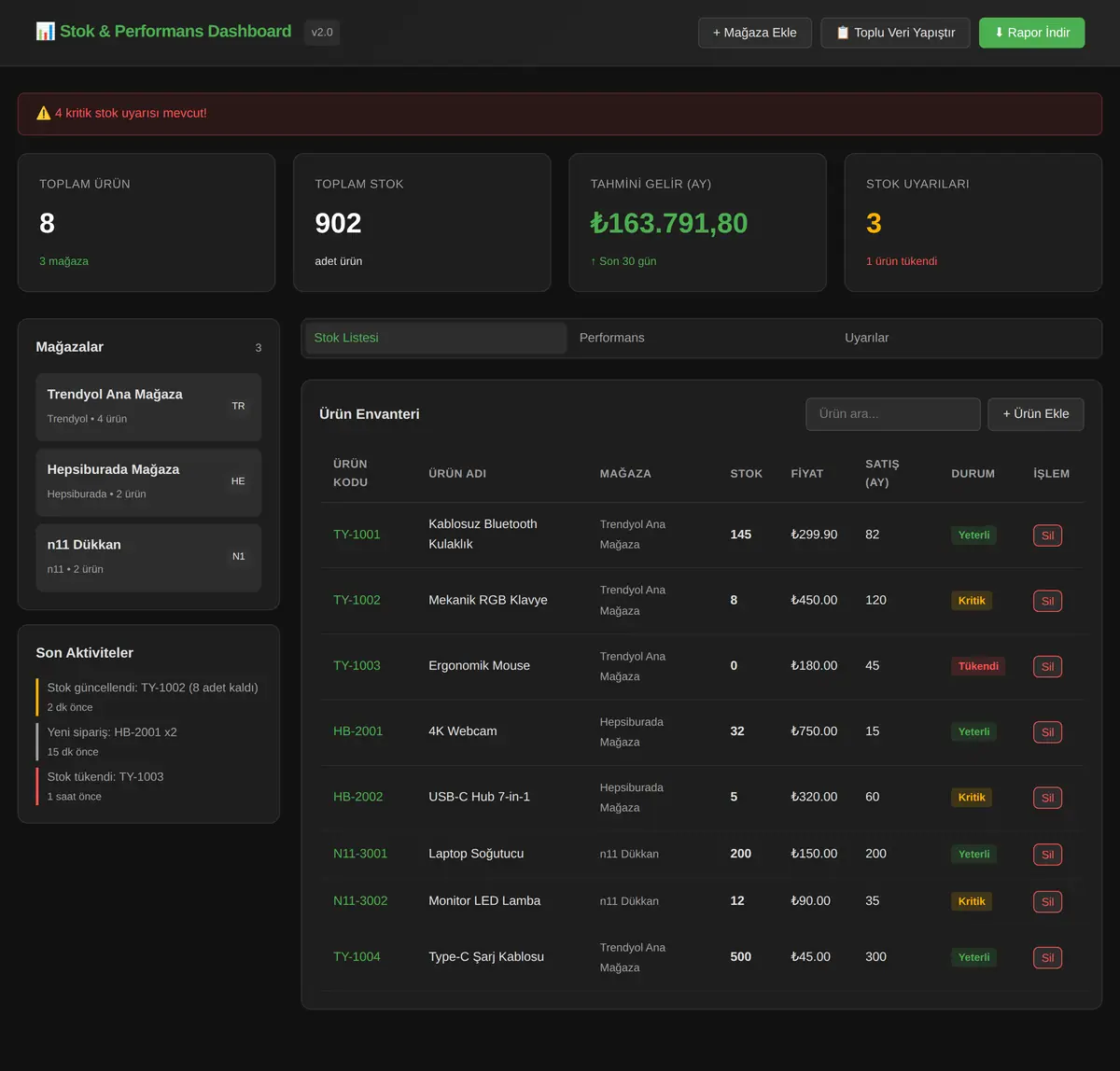Click Kritik badge on Monitor LED Lamba
Image resolution: width=1120 pixels, height=1071 pixels.
(972, 901)
